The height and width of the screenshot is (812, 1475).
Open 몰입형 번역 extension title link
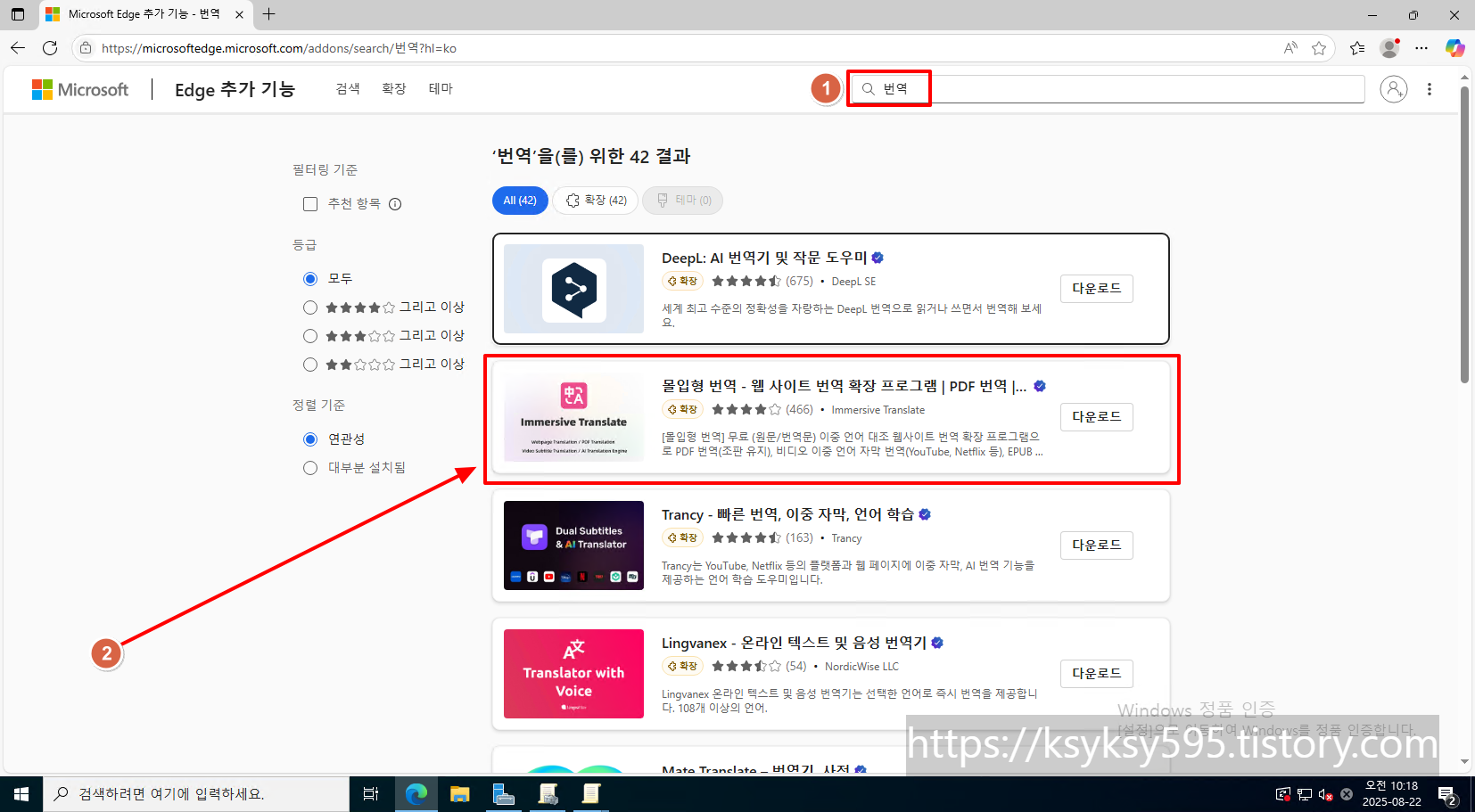pos(844,387)
